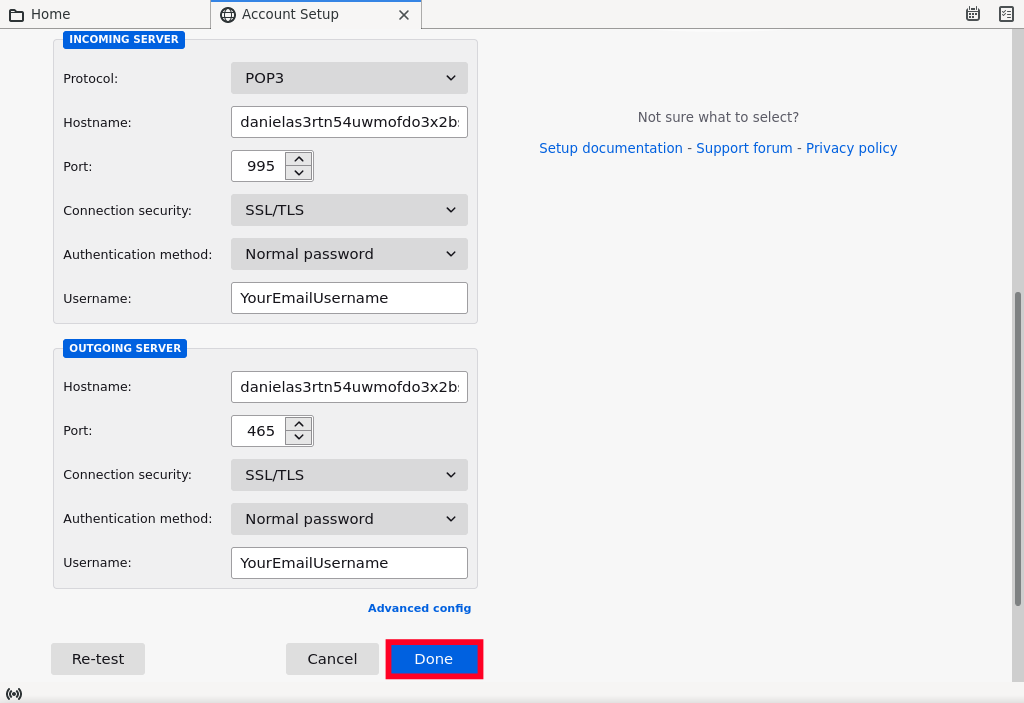The height and width of the screenshot is (703, 1024).
Task: Expand outgoing Connection security dropdown
Action: pyautogui.click(x=349, y=475)
